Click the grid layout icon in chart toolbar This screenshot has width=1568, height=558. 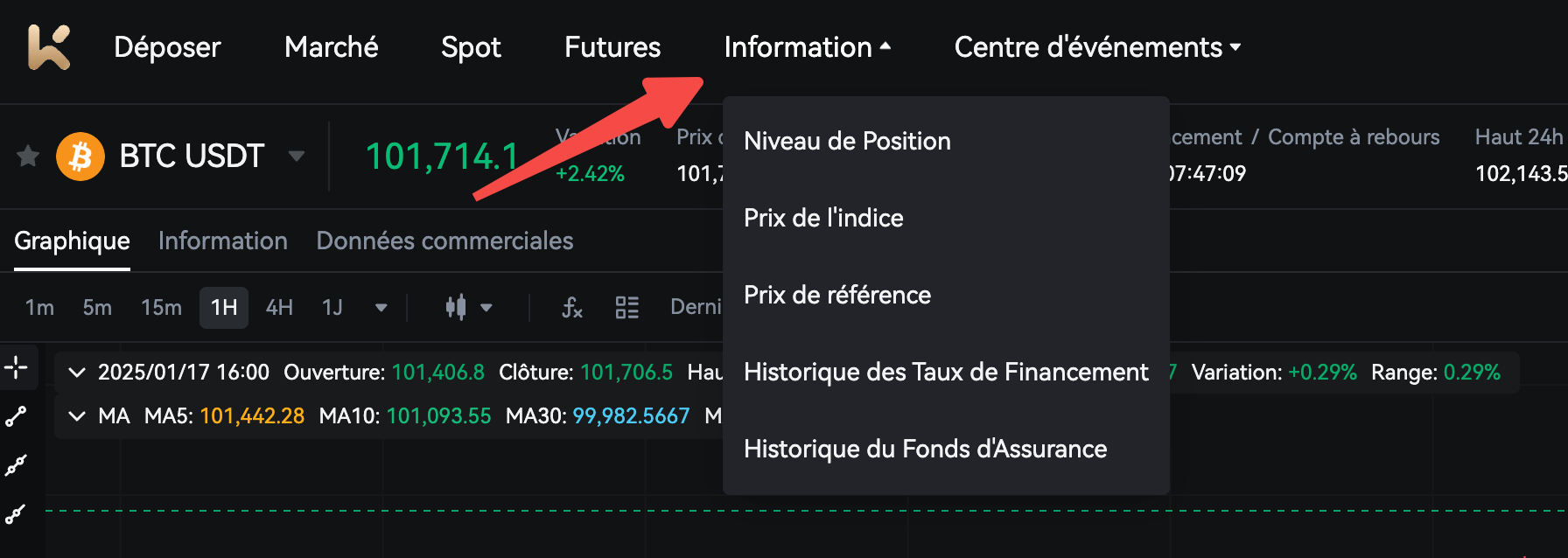(626, 307)
